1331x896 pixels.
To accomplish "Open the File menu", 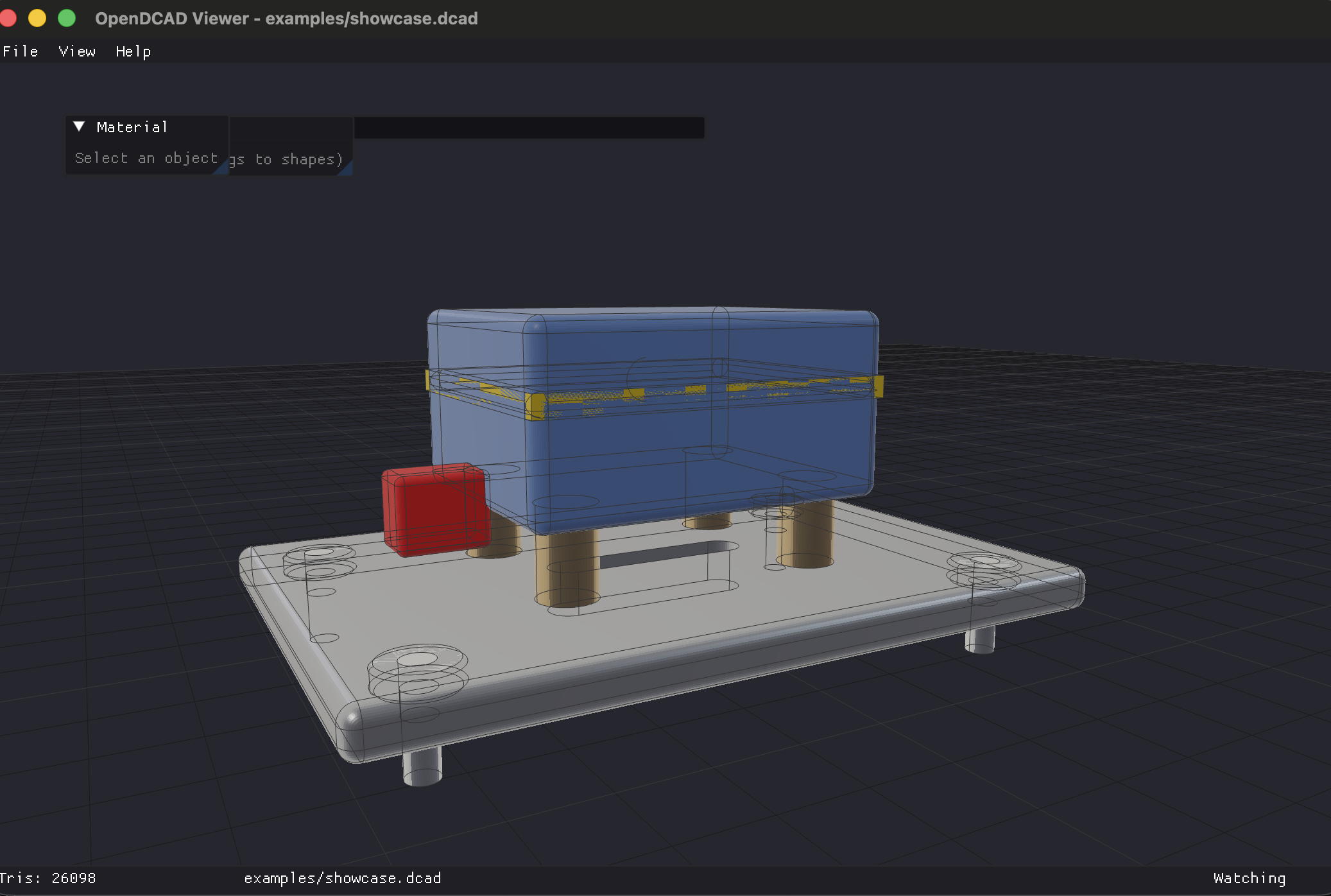I will [20, 51].
